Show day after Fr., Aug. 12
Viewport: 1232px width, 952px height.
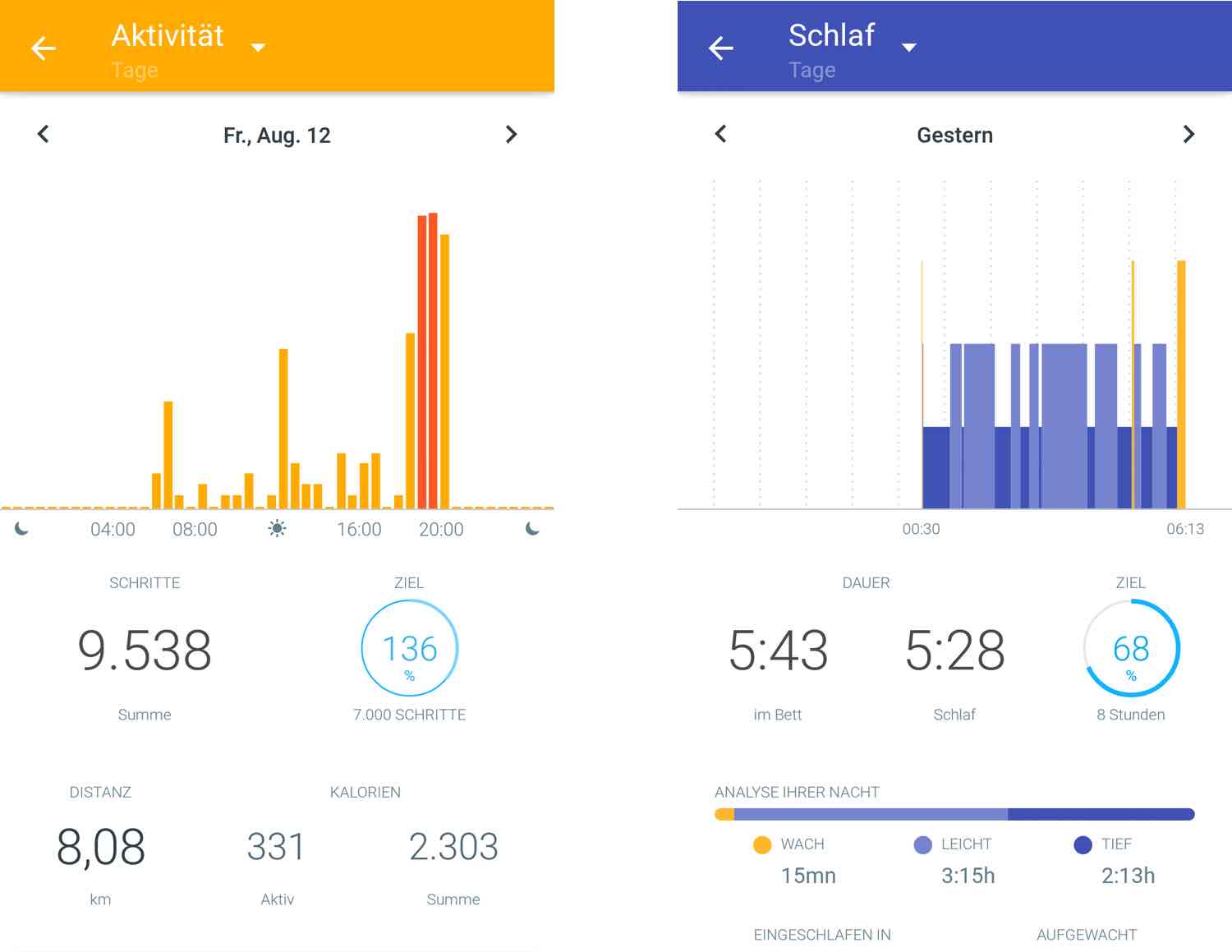pos(511,134)
